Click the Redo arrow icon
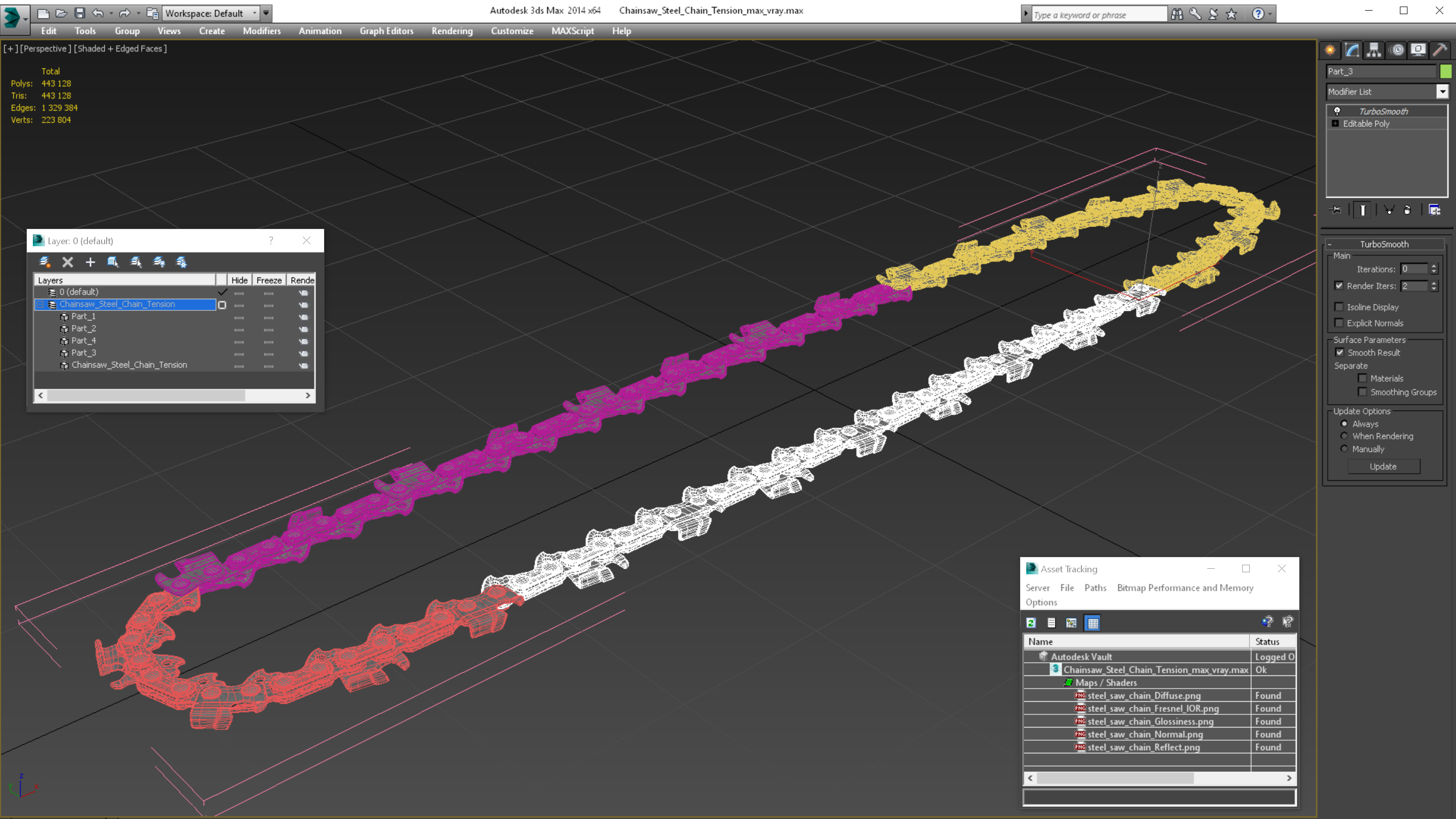The height and width of the screenshot is (819, 1456). (x=124, y=13)
